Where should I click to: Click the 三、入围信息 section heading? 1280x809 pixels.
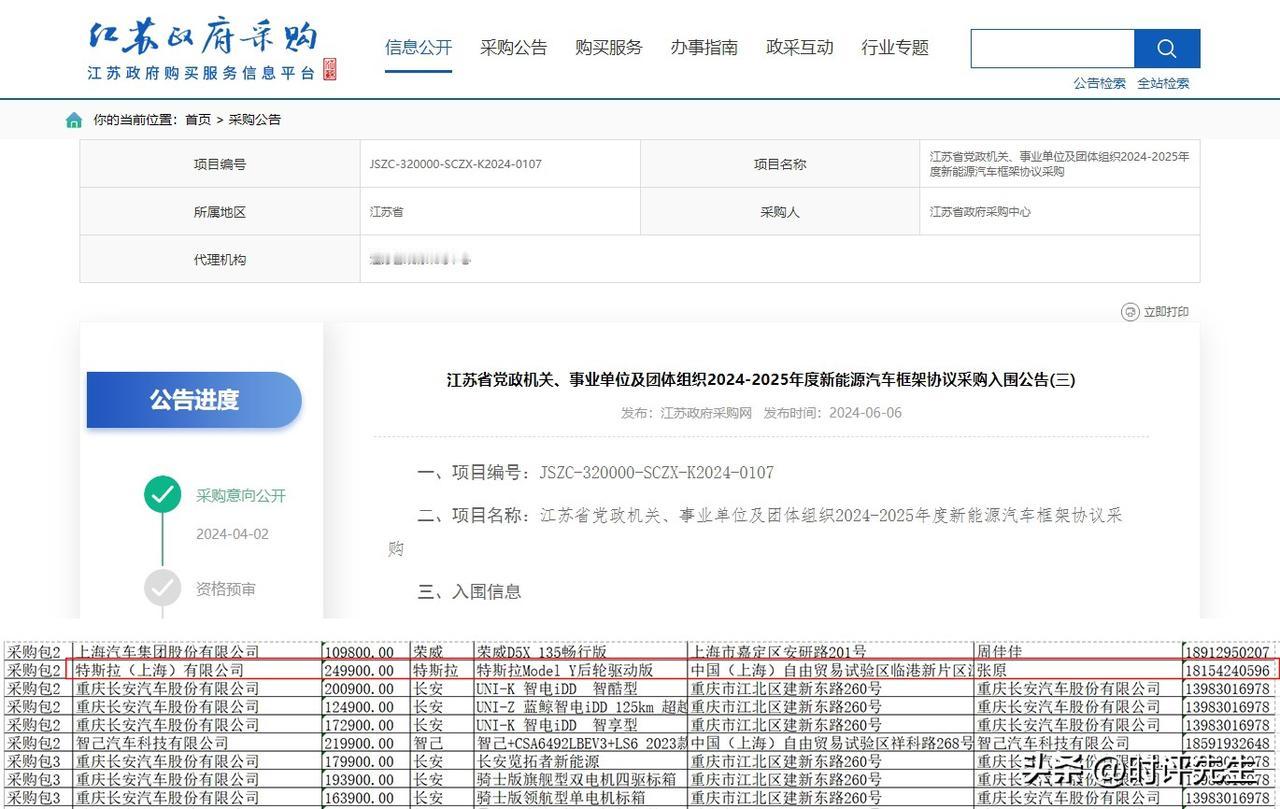click(x=469, y=591)
